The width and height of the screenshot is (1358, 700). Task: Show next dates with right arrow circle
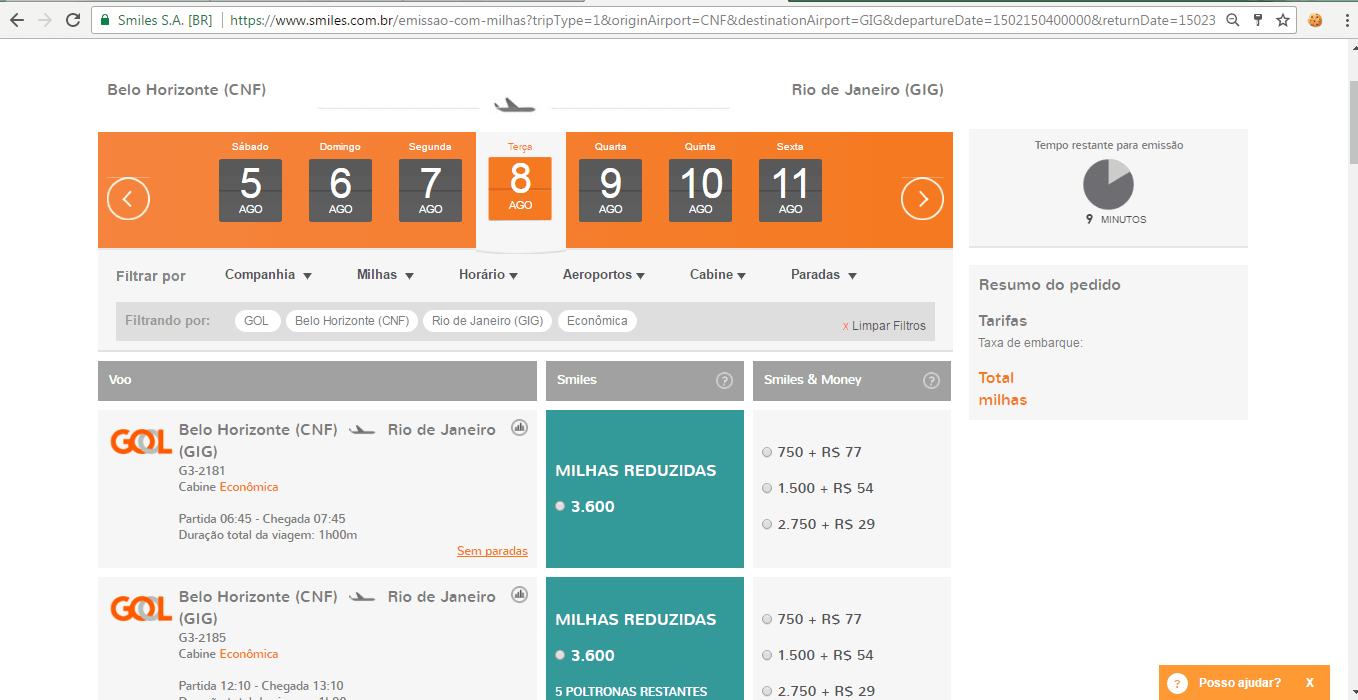click(922, 198)
